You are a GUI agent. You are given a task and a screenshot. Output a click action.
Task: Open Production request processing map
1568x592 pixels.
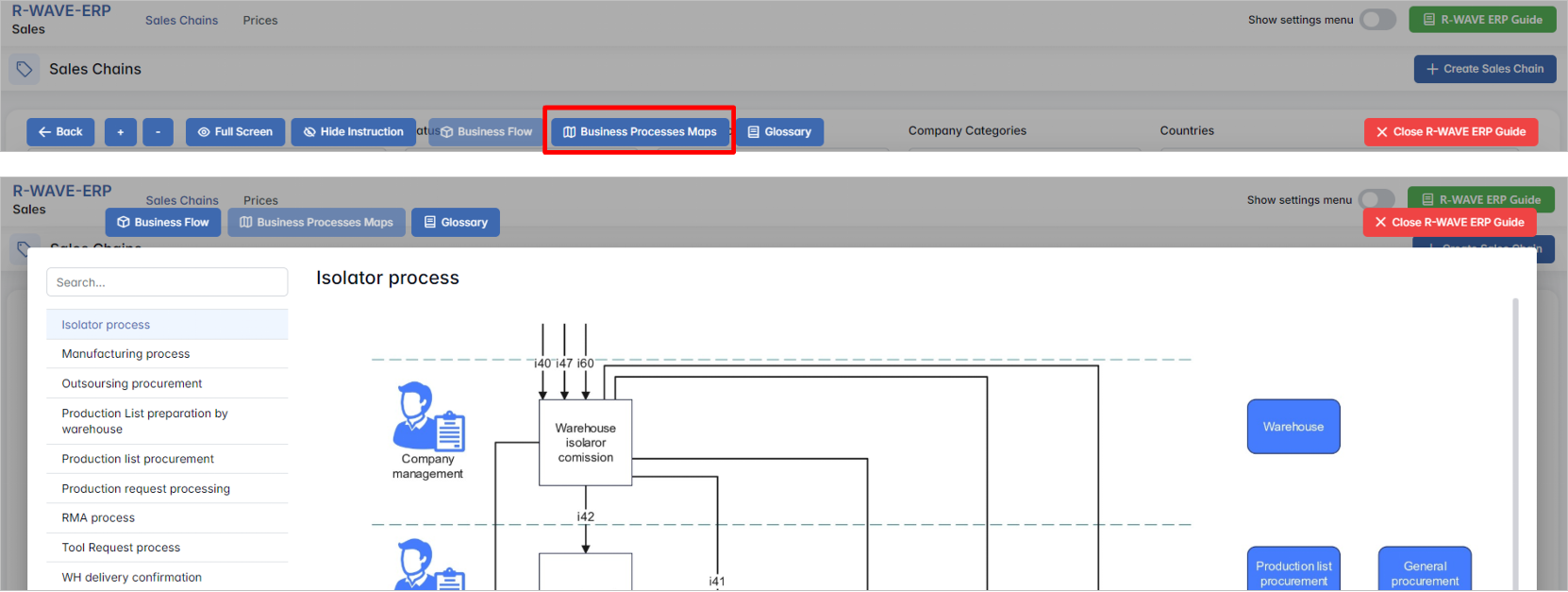pyautogui.click(x=145, y=489)
